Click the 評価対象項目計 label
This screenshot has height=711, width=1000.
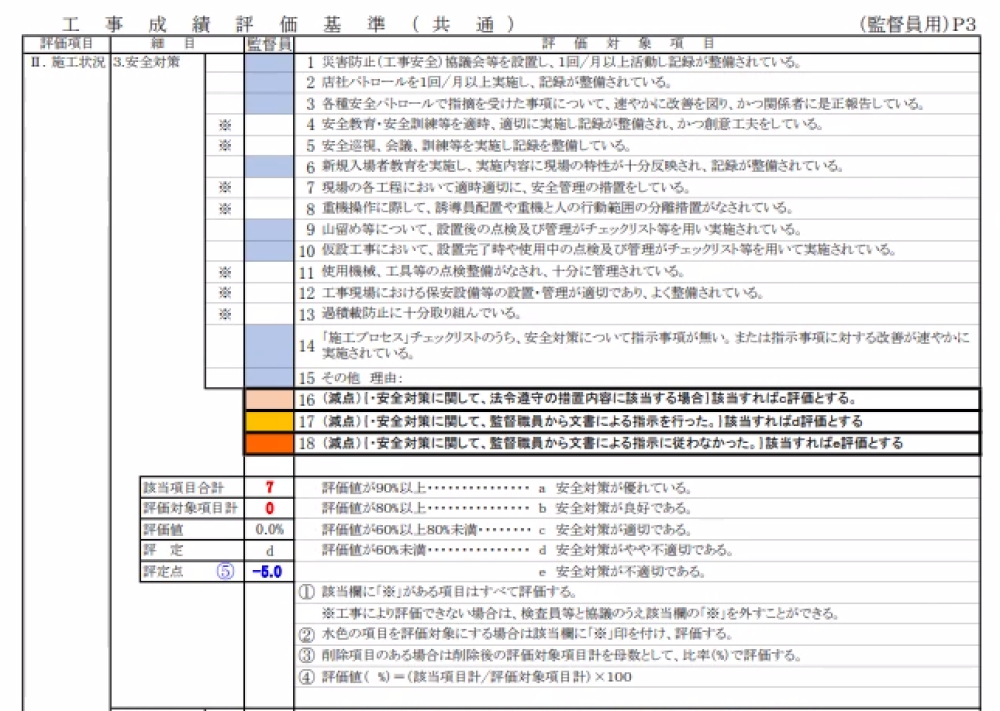pyautogui.click(x=190, y=508)
